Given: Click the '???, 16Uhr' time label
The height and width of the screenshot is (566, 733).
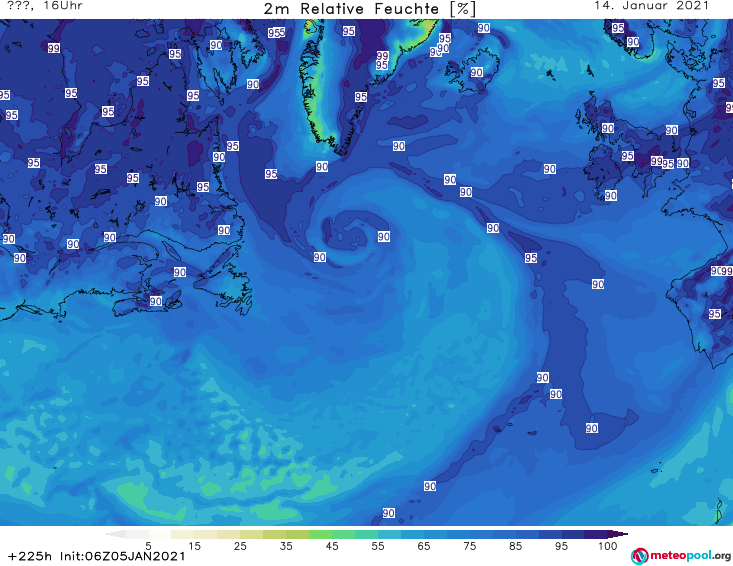Looking at the screenshot, I should click(45, 6).
